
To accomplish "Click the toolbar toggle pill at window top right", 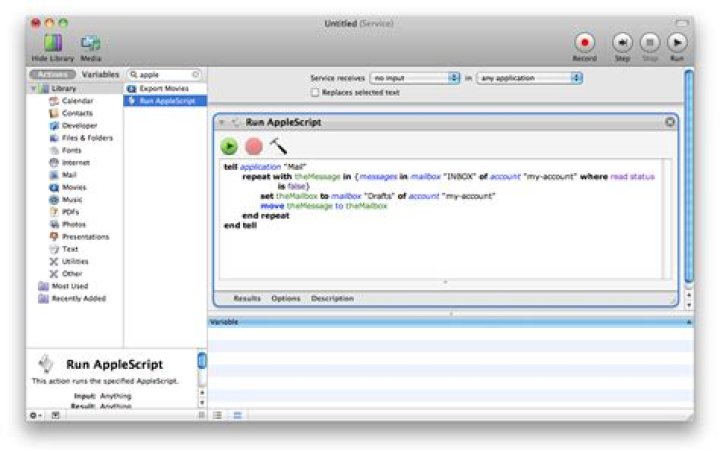I will tap(682, 23).
